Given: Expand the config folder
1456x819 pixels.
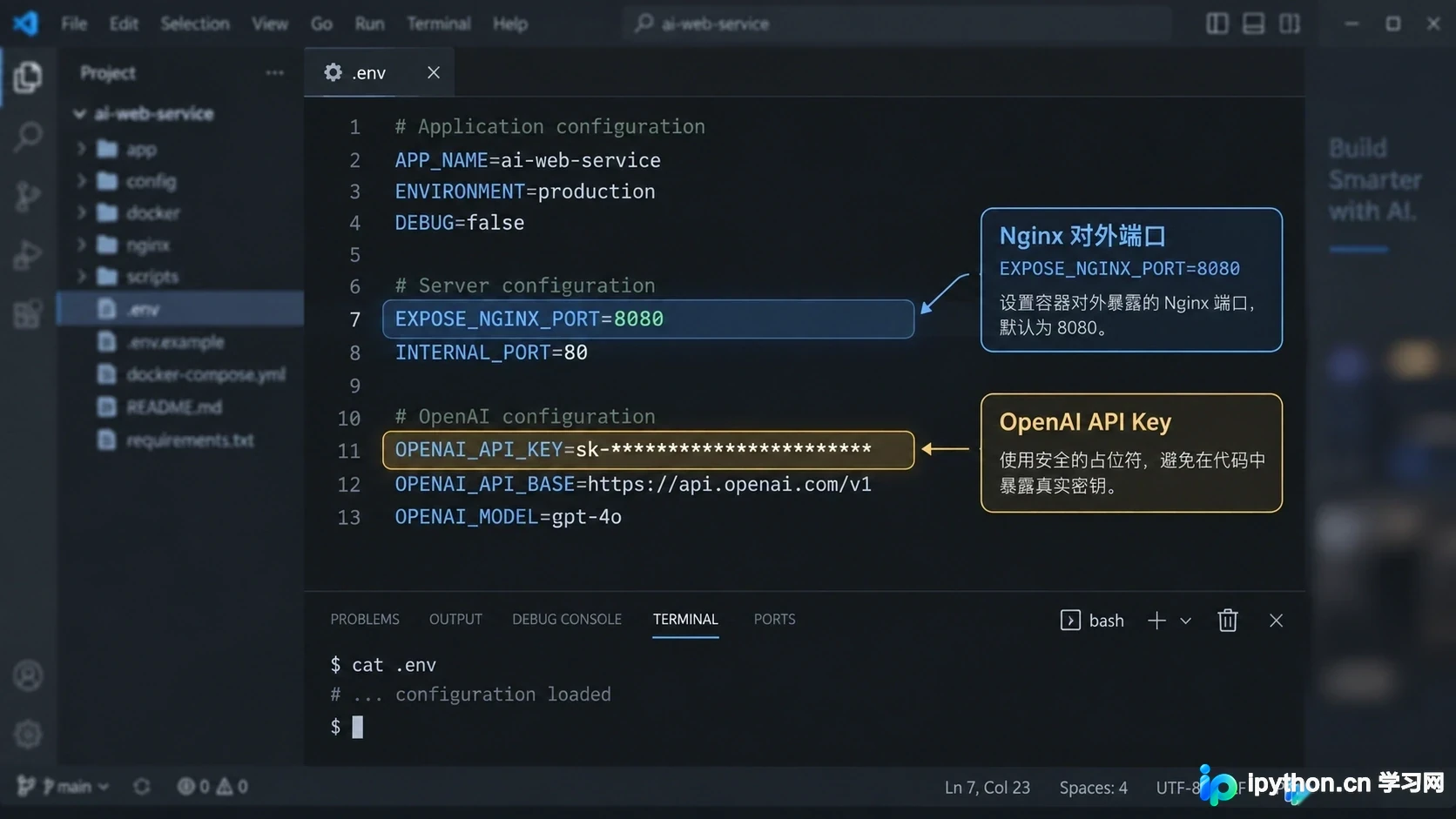Looking at the screenshot, I should (x=180, y=181).
